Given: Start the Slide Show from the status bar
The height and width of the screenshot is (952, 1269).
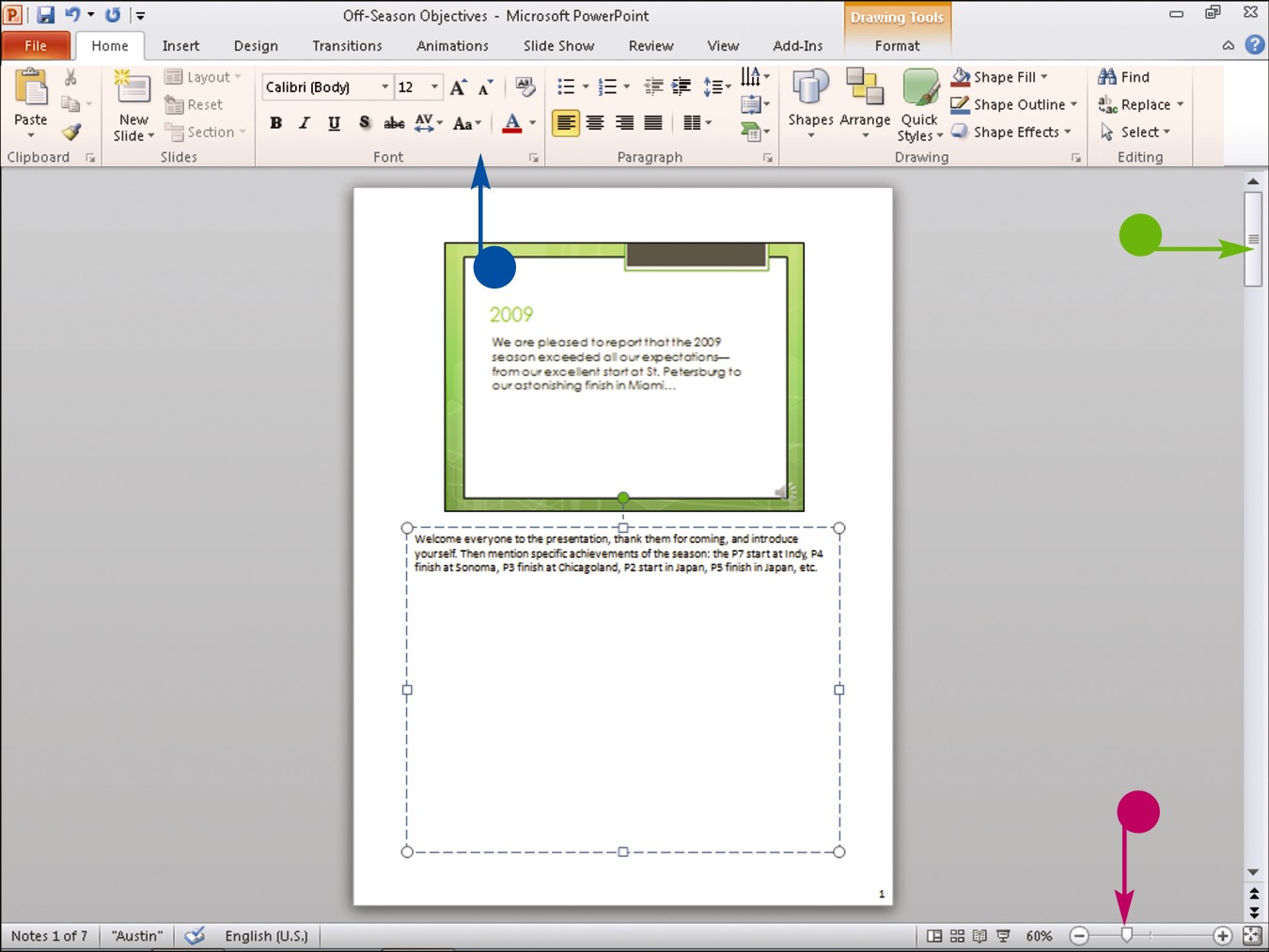Looking at the screenshot, I should tap(1003, 936).
